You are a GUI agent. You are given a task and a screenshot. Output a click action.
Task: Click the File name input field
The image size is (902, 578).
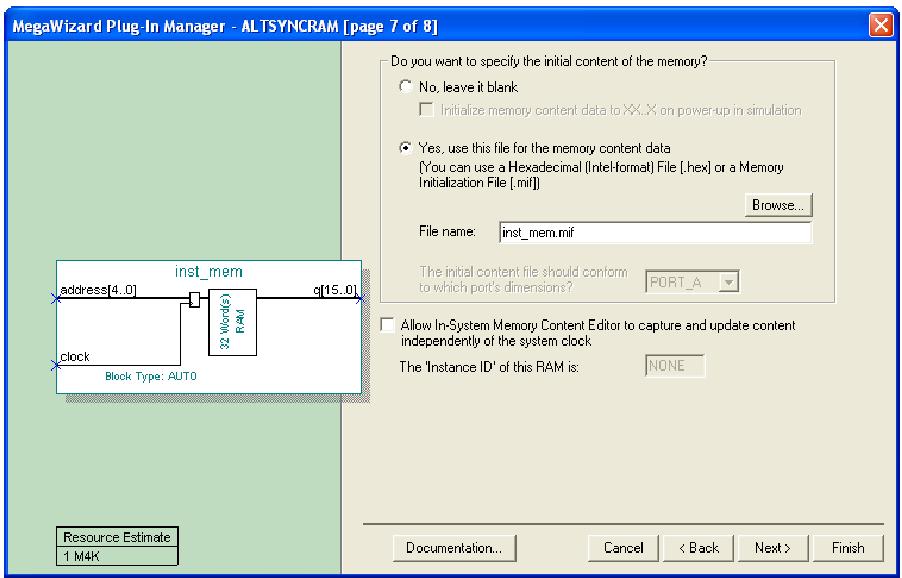click(655, 232)
